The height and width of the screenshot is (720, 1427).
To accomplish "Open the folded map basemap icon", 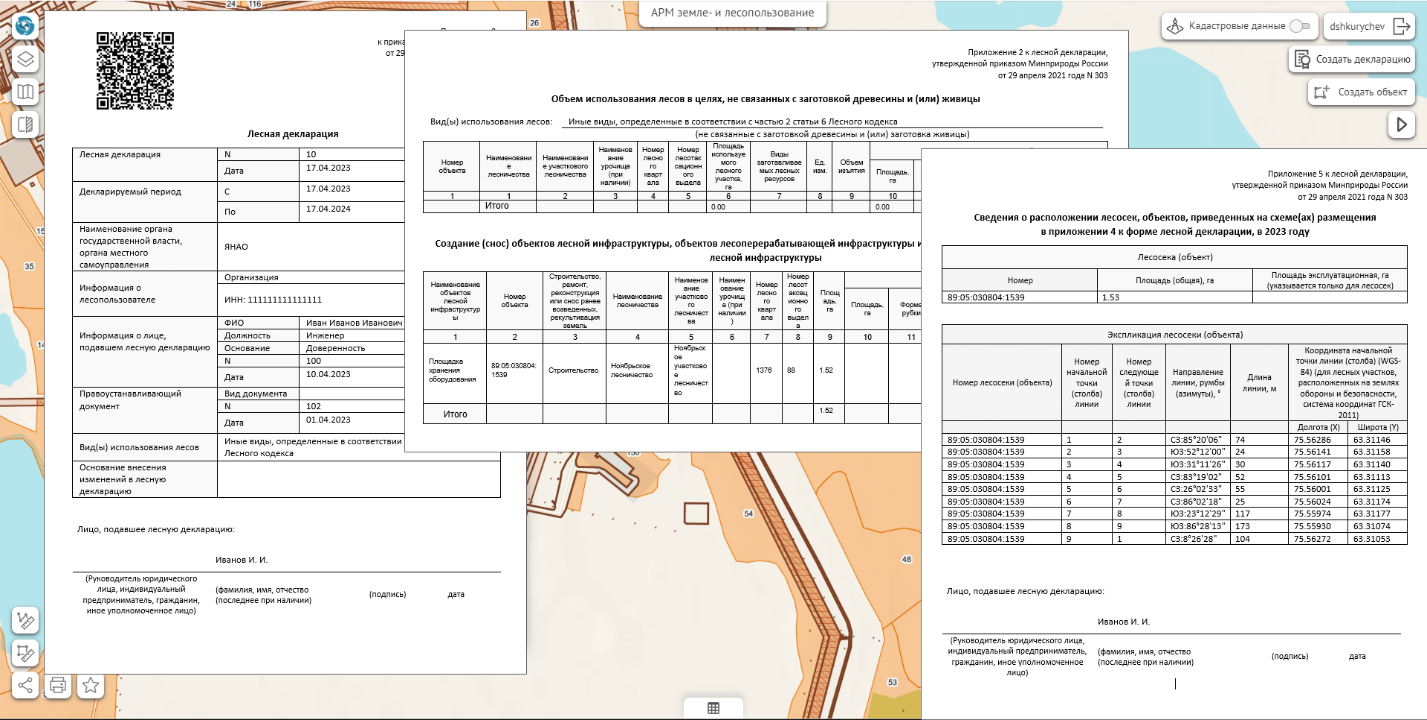I will pyautogui.click(x=25, y=92).
